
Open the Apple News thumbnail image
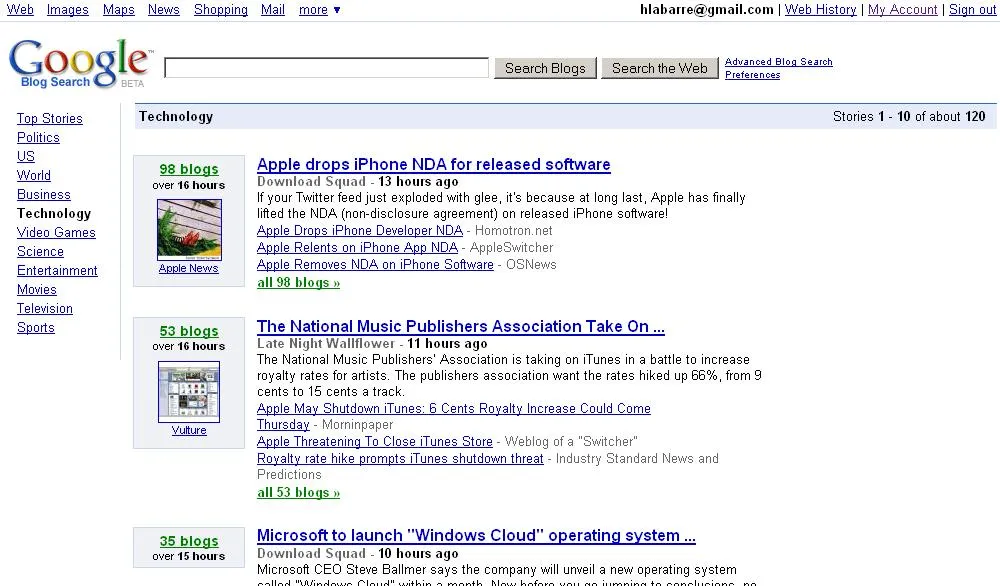coord(189,230)
